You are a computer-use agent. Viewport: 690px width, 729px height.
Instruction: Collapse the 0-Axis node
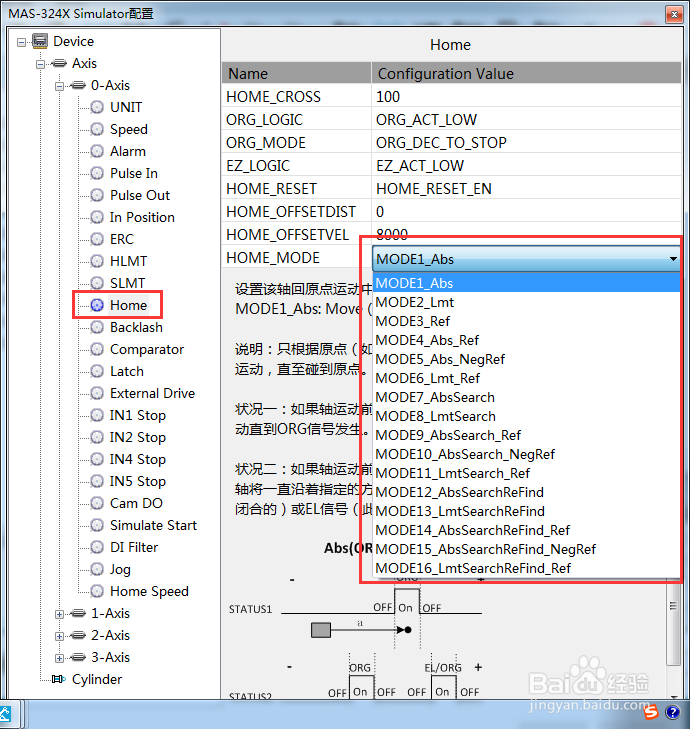(x=59, y=86)
